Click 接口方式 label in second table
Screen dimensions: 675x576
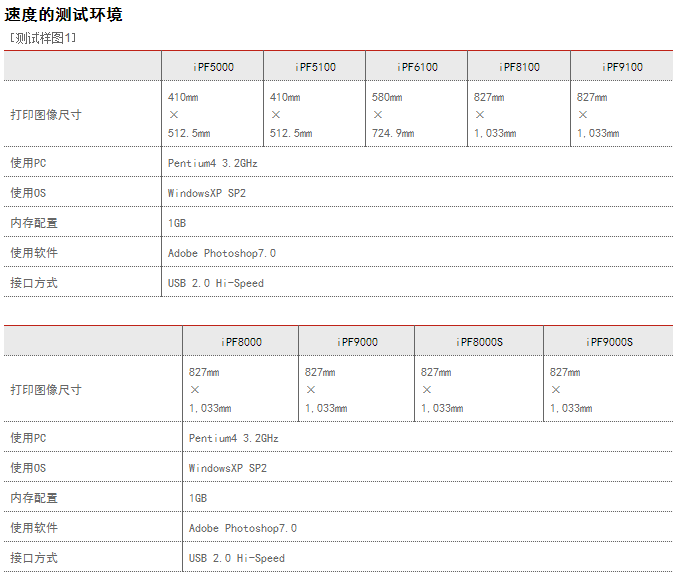tap(34, 558)
